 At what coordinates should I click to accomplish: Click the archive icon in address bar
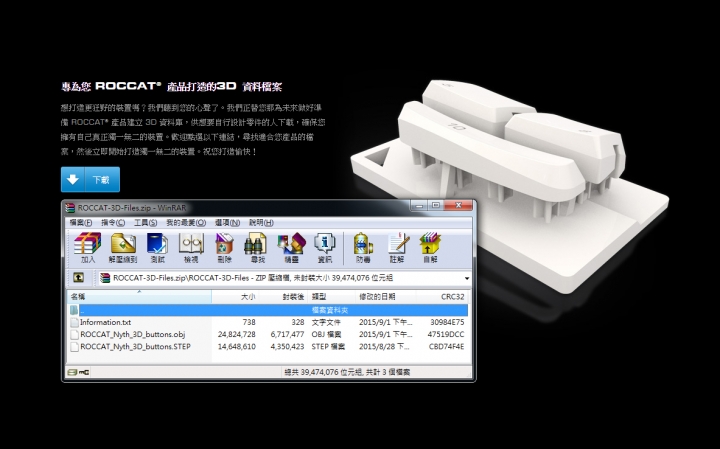pyautogui.click(x=105, y=278)
